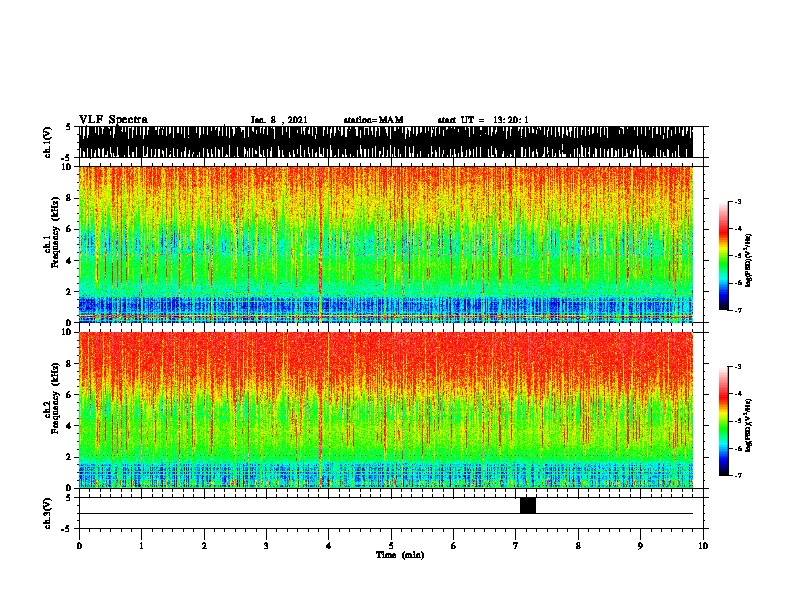Click the ch.1(V) black waveform strip
Screen dimensions: 792x612
(385, 142)
